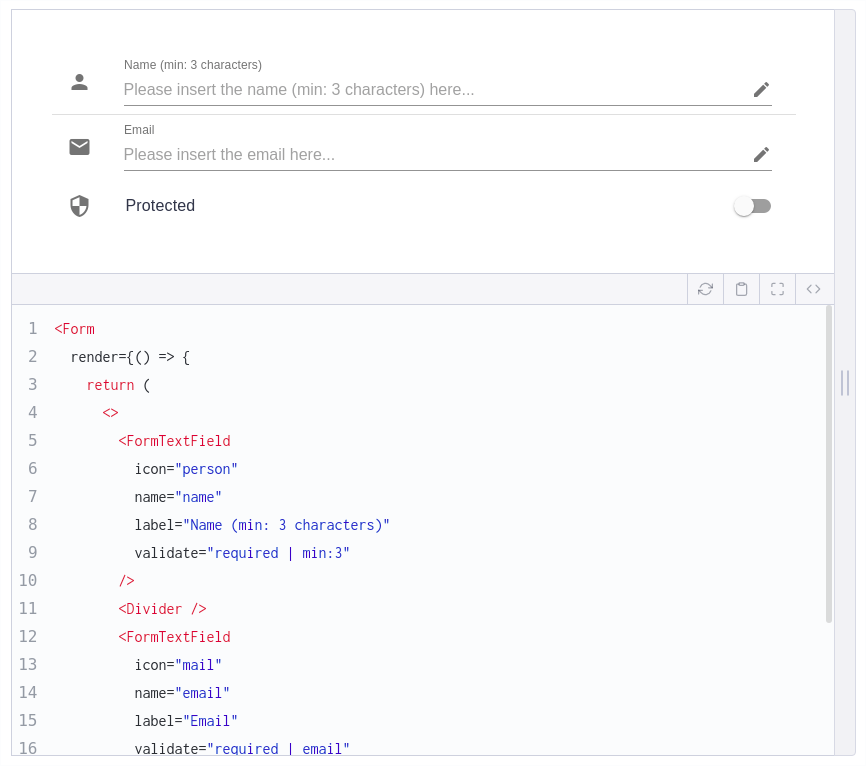This screenshot has width=866, height=766.
Task: Click the "<Divider />" code line
Action: point(162,609)
